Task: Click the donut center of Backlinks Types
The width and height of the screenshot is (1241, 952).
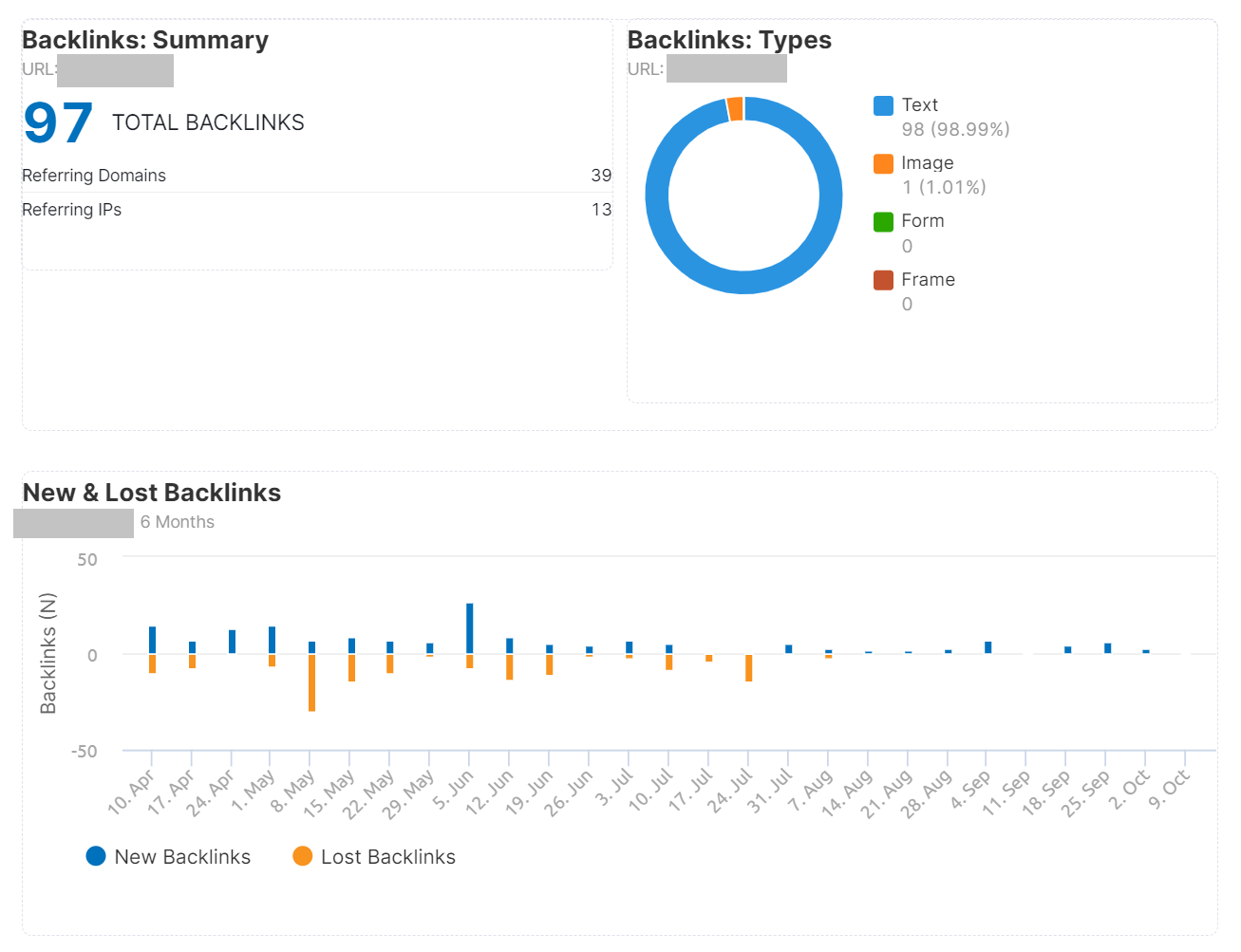Action: point(743,195)
